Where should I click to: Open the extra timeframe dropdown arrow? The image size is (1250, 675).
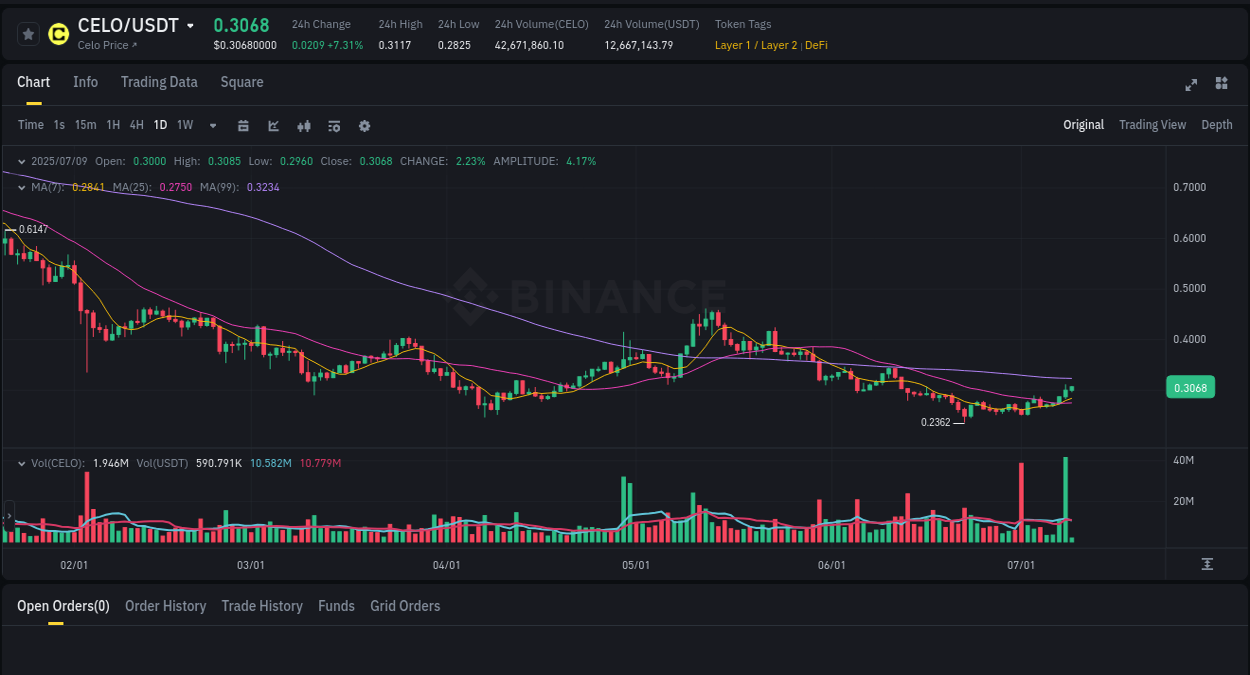tap(212, 125)
